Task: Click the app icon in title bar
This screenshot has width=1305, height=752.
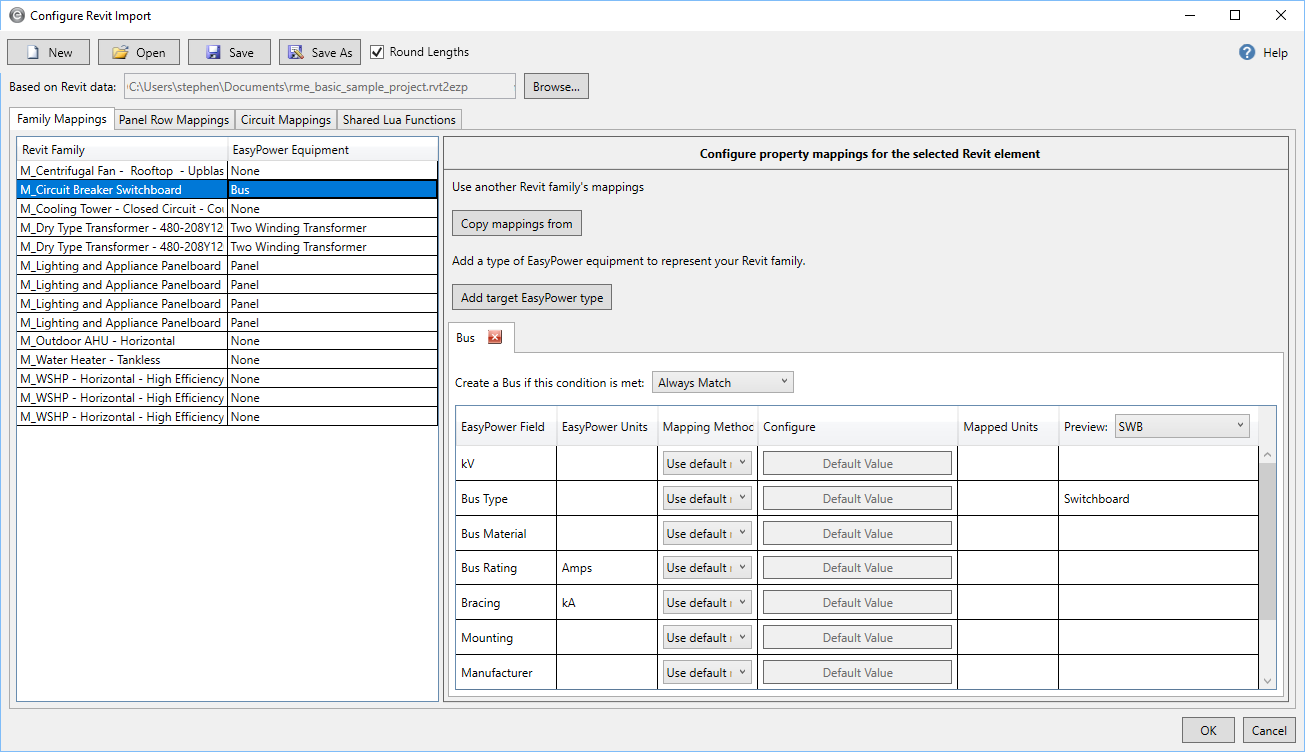Action: (16, 16)
